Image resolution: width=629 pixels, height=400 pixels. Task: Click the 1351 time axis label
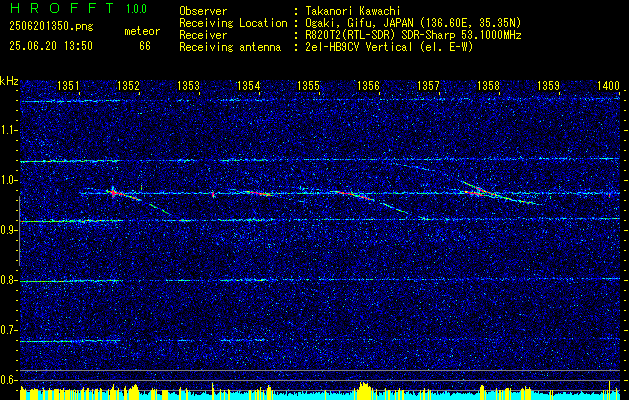(68, 85)
